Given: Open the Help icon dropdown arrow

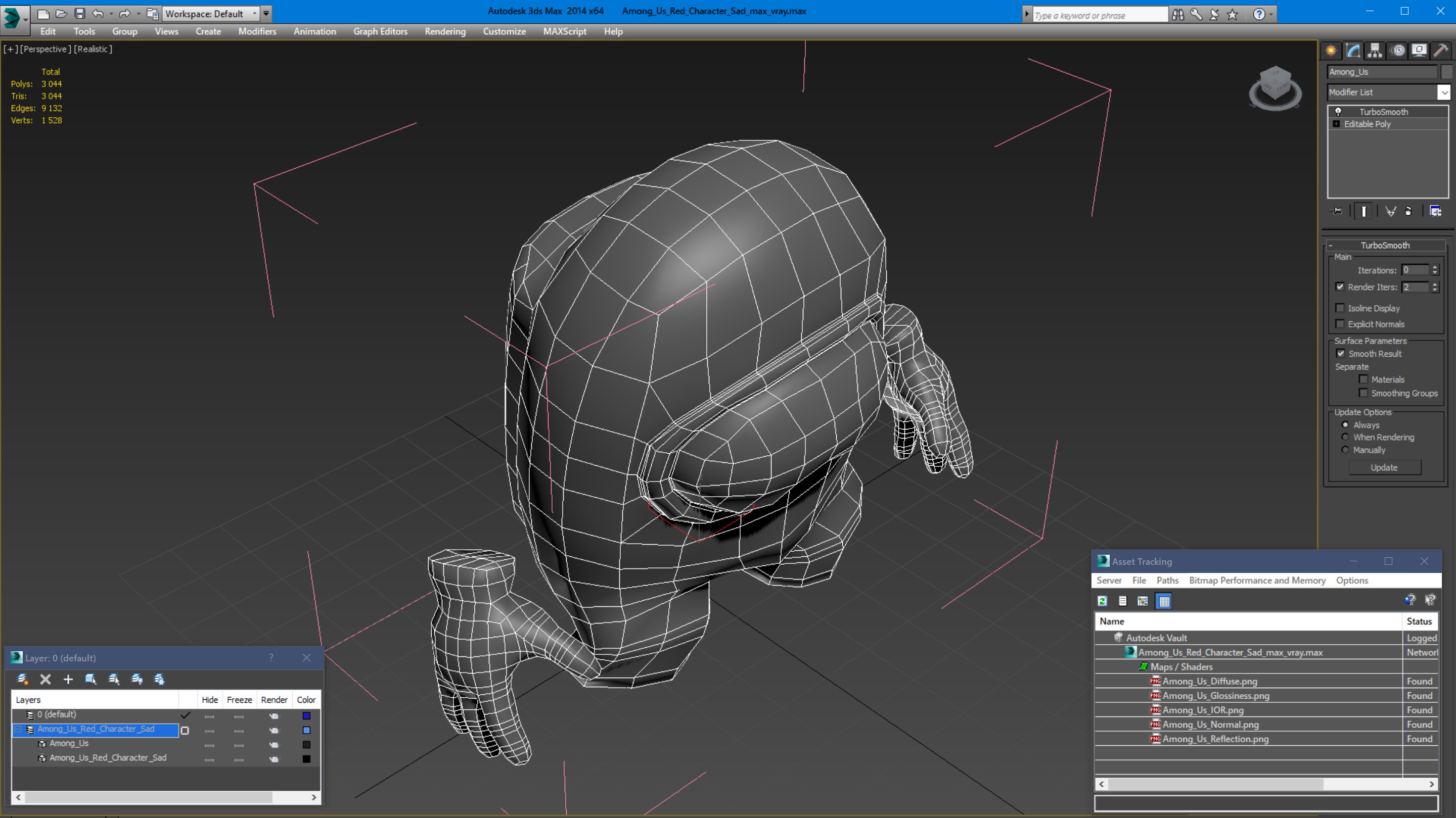Looking at the screenshot, I should [x=1272, y=14].
